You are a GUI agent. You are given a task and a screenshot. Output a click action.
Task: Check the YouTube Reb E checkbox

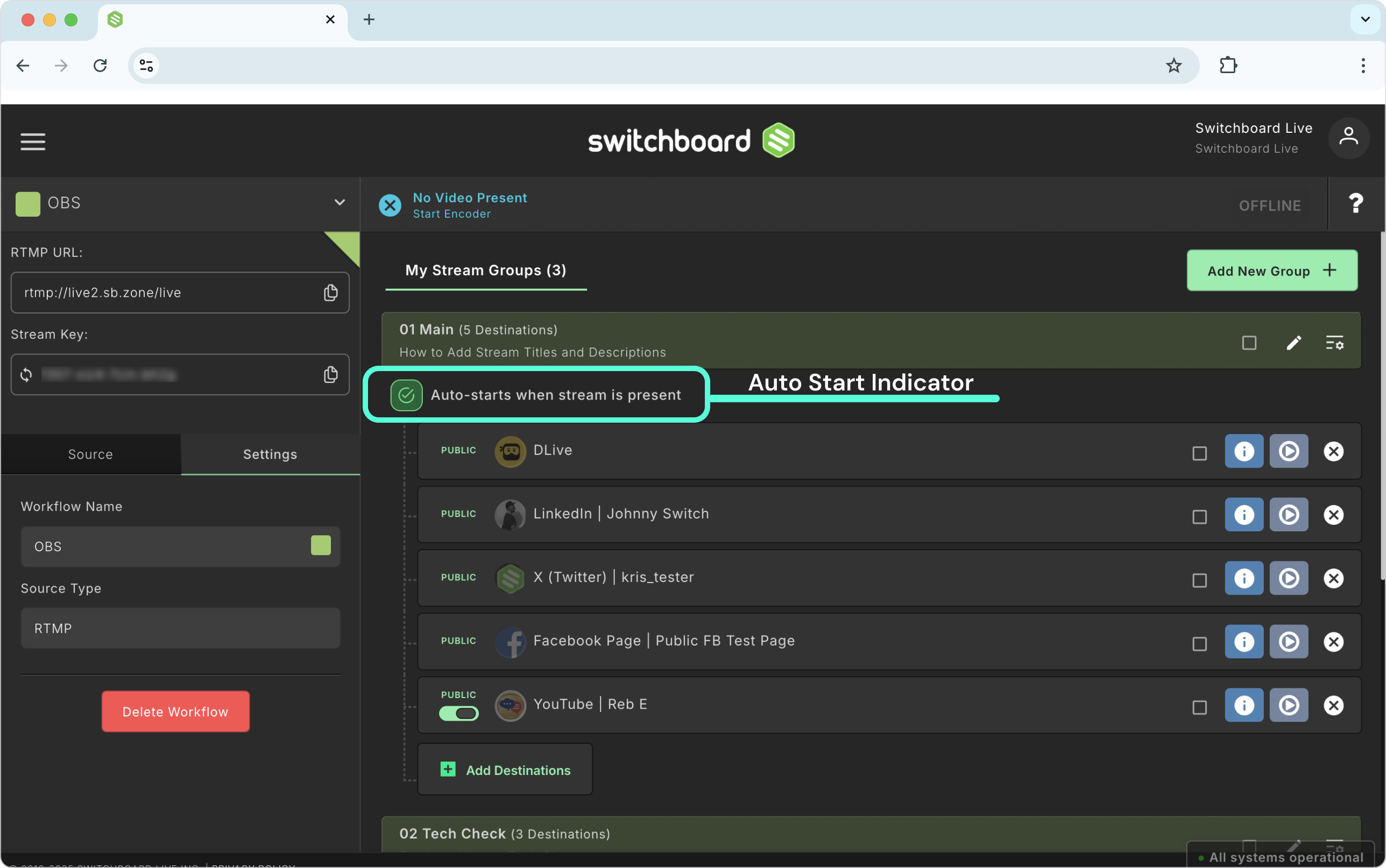point(1199,707)
